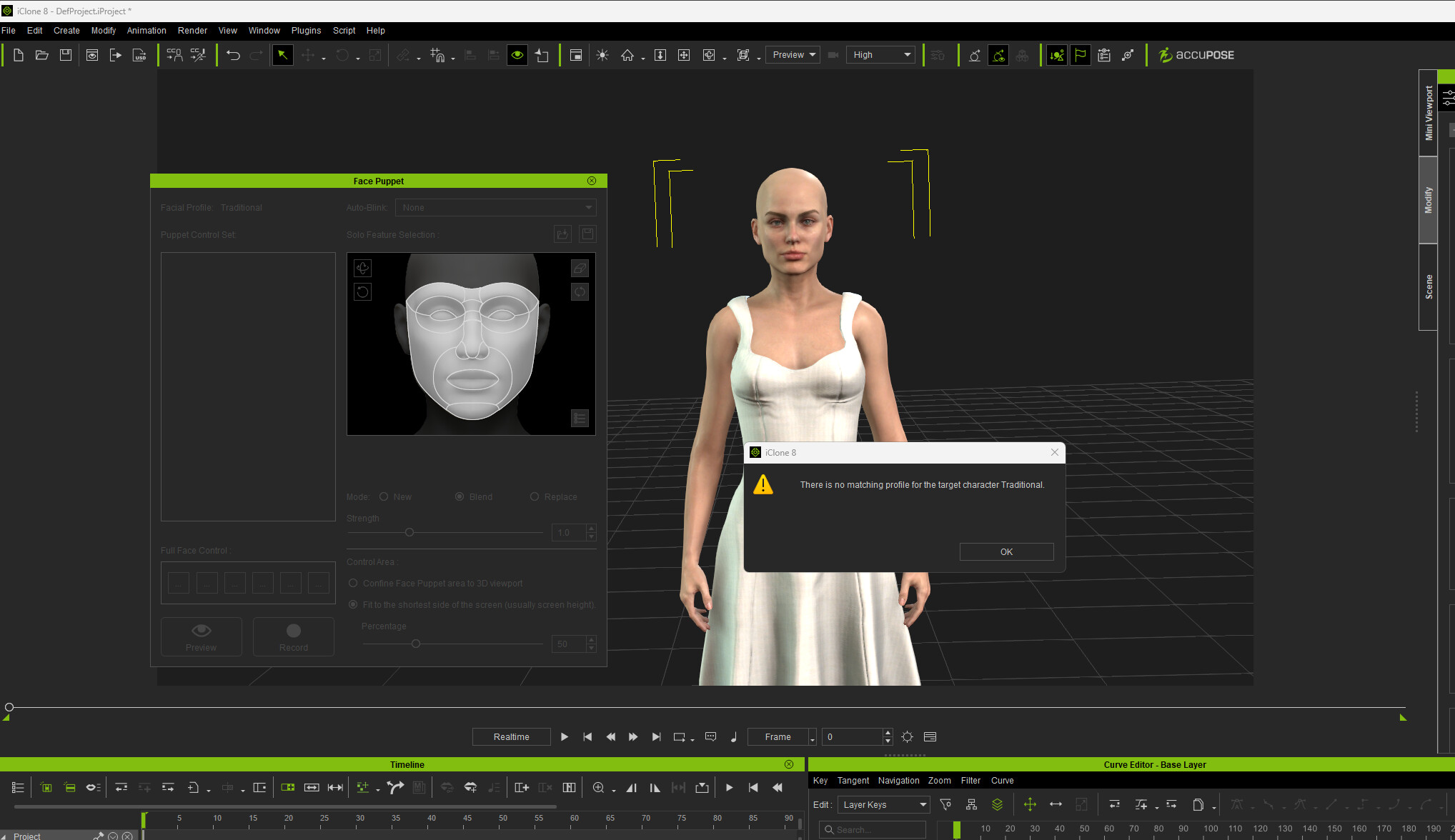Click the Open Project folder icon

click(x=42, y=55)
